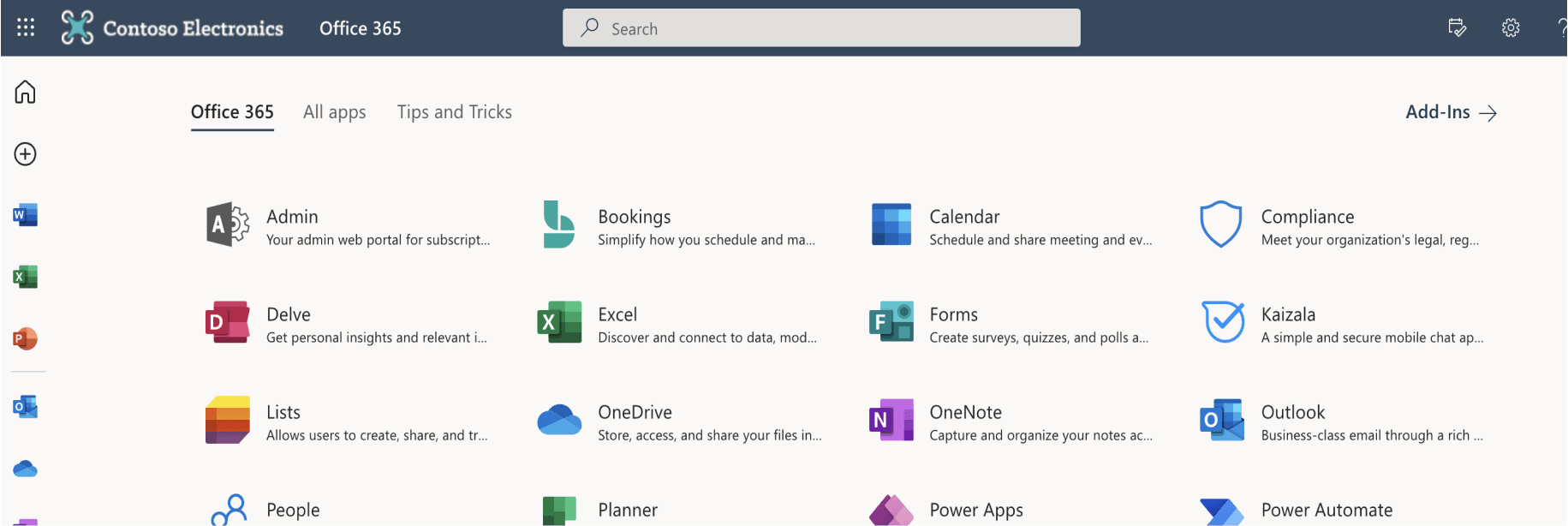This screenshot has width=1568, height=526.
Task: Click the Bookings app icon
Action: 558,224
